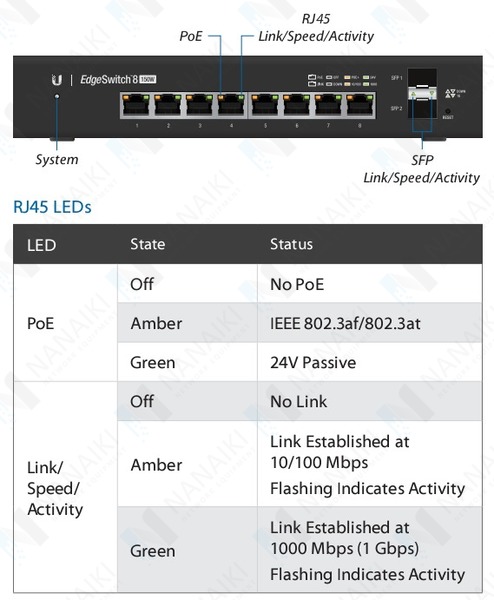Click the SFP 1 label on the device
The width and height of the screenshot is (494, 600).
[x=396, y=78]
